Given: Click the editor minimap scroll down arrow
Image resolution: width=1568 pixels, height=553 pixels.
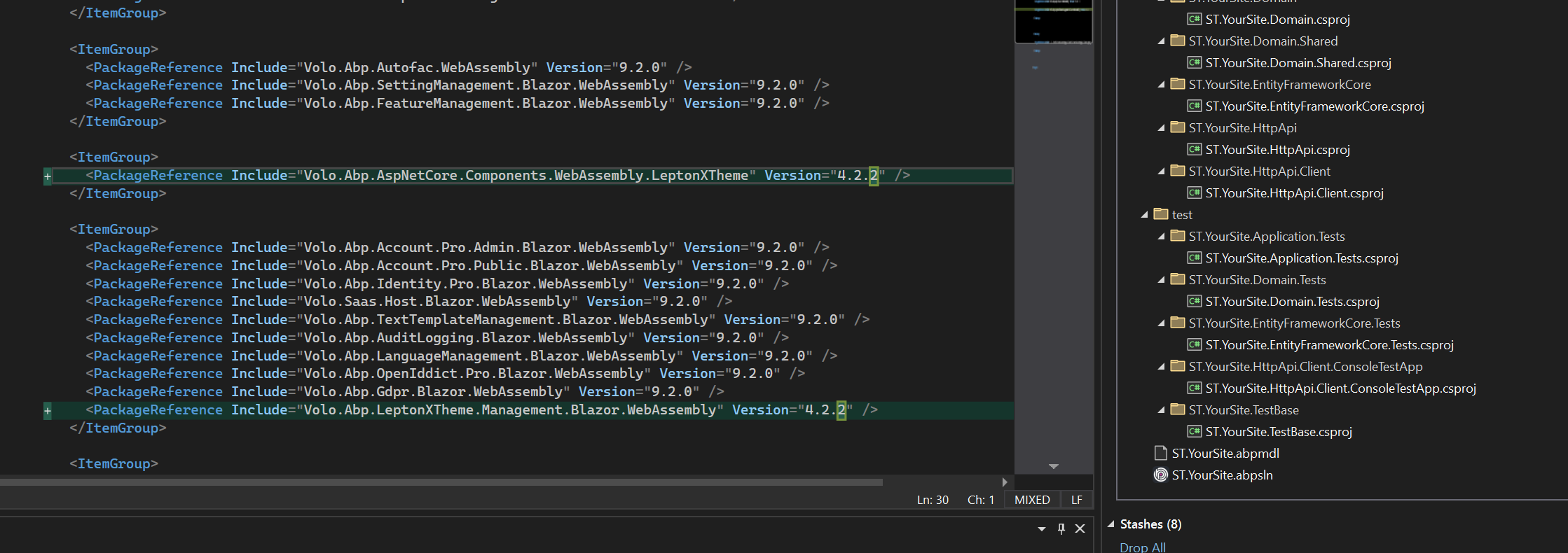Looking at the screenshot, I should coord(1053,466).
